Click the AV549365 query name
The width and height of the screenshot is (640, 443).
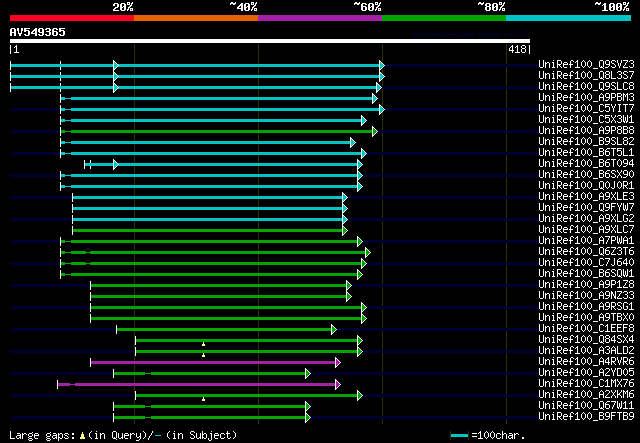(x=38, y=32)
